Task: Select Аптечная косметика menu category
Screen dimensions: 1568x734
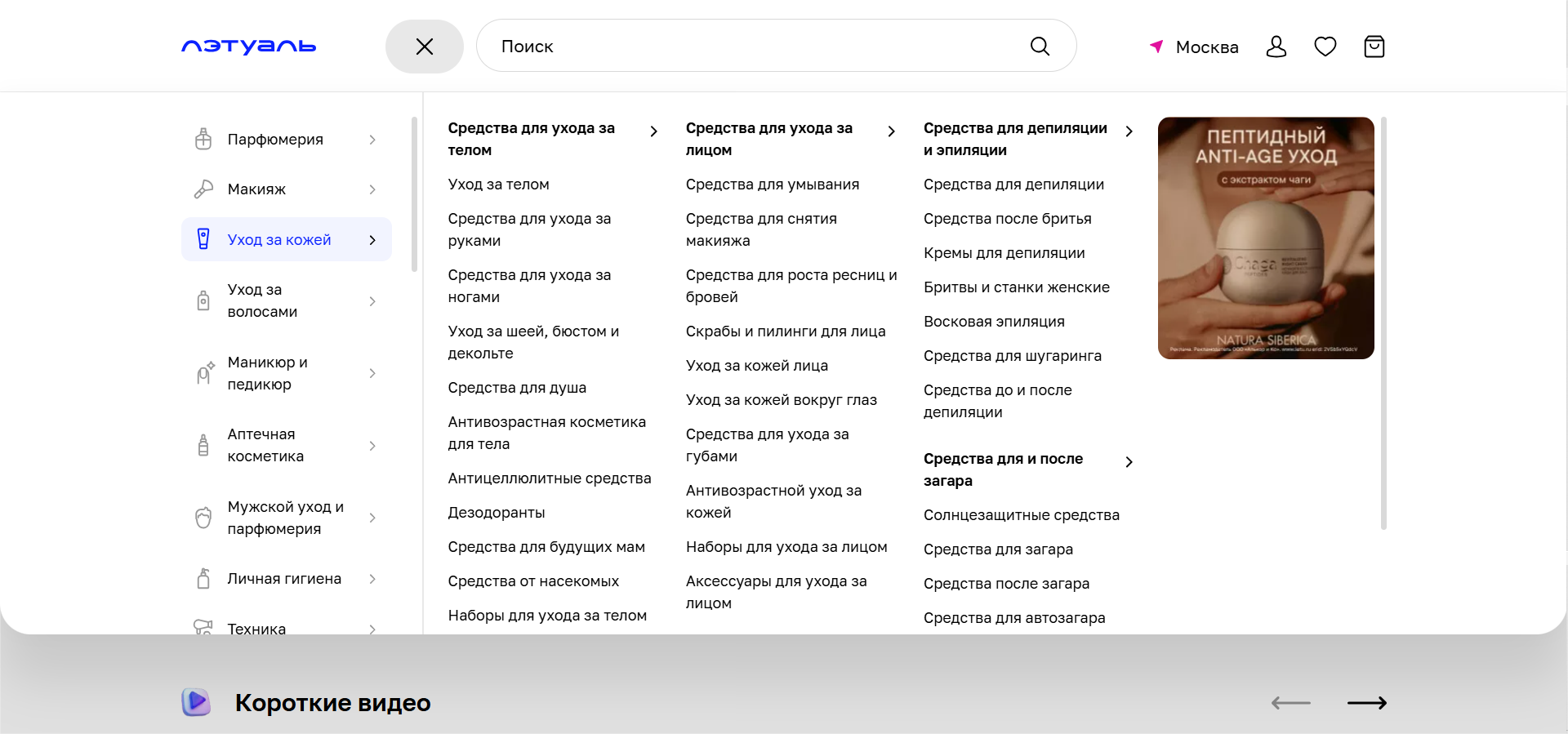Action: pos(265,445)
